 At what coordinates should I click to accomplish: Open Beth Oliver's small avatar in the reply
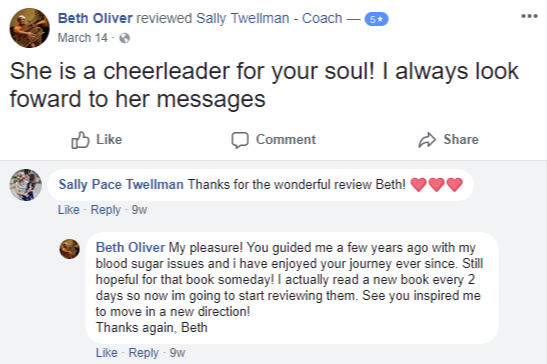point(70,249)
